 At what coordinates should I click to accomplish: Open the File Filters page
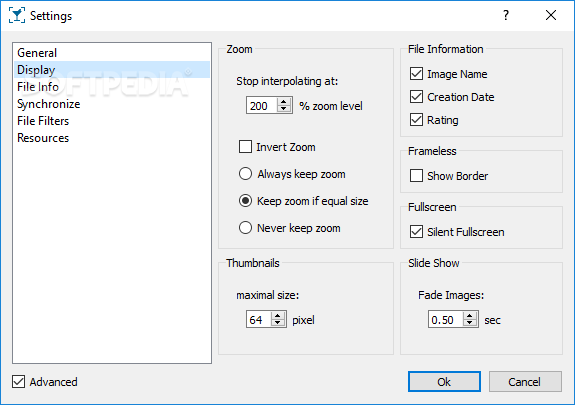[x=112, y=121]
